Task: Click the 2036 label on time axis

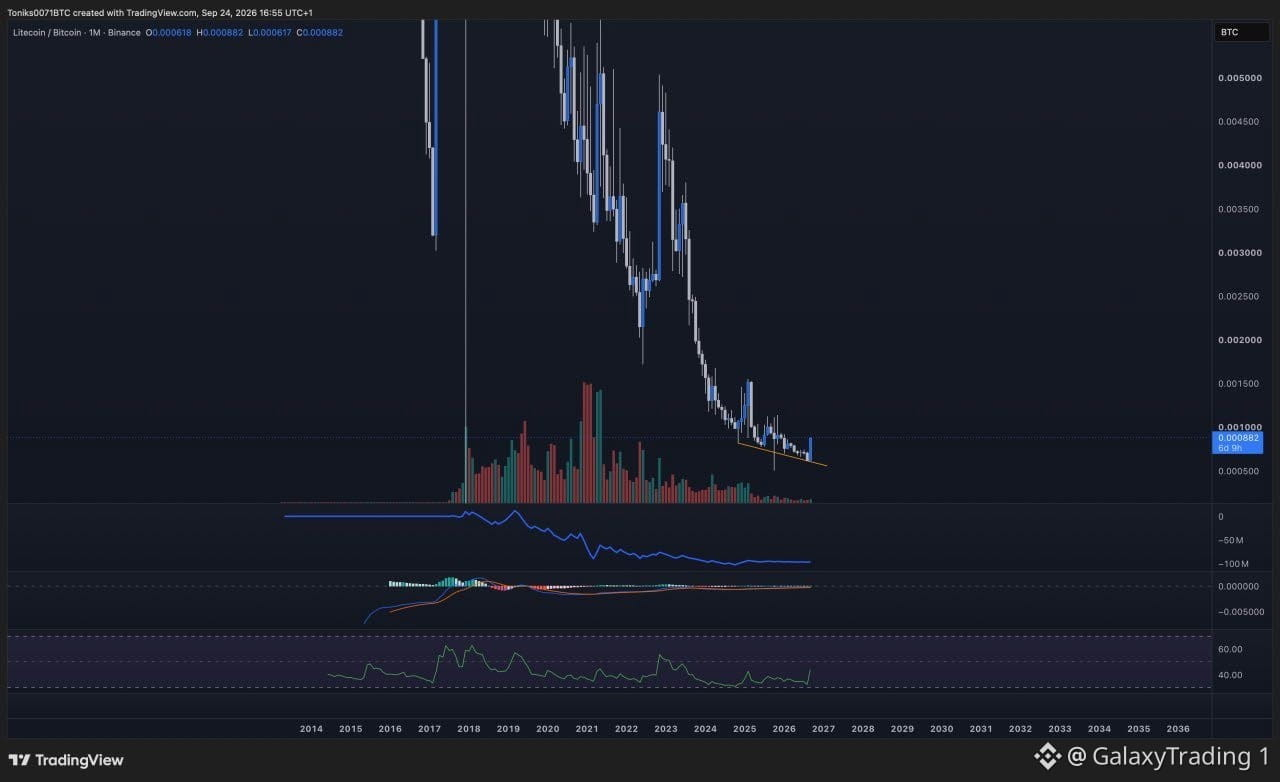Action: 1178,729
